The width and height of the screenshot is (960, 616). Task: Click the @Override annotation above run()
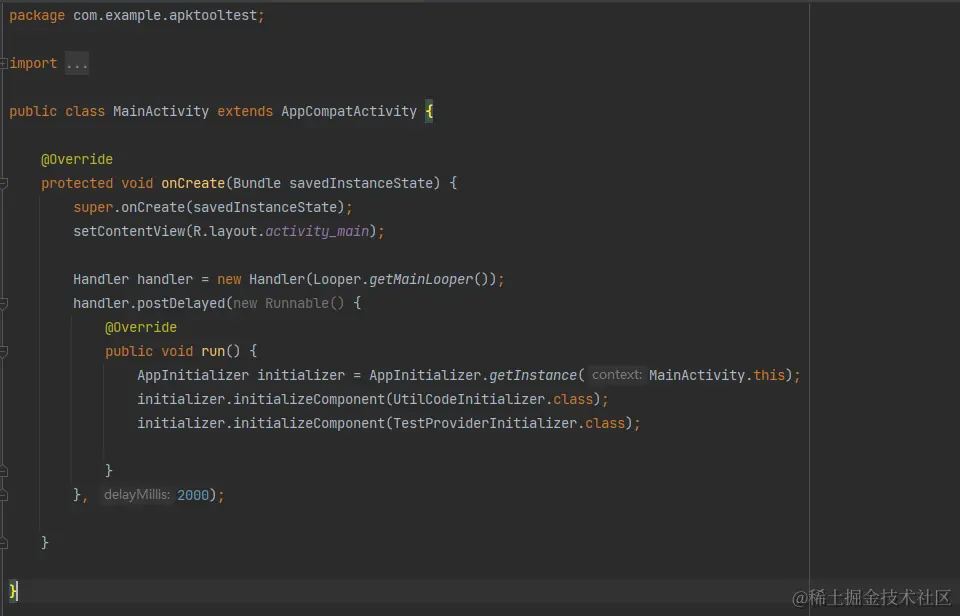click(141, 328)
